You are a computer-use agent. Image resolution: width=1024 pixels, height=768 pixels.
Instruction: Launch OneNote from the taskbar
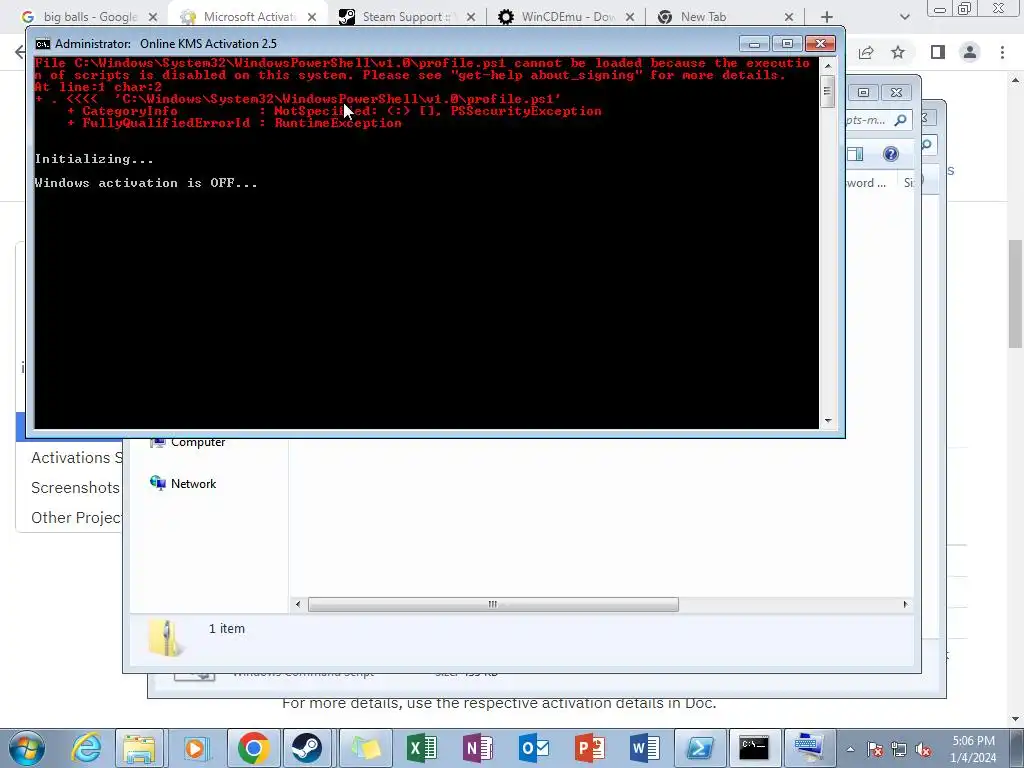[x=477, y=748]
